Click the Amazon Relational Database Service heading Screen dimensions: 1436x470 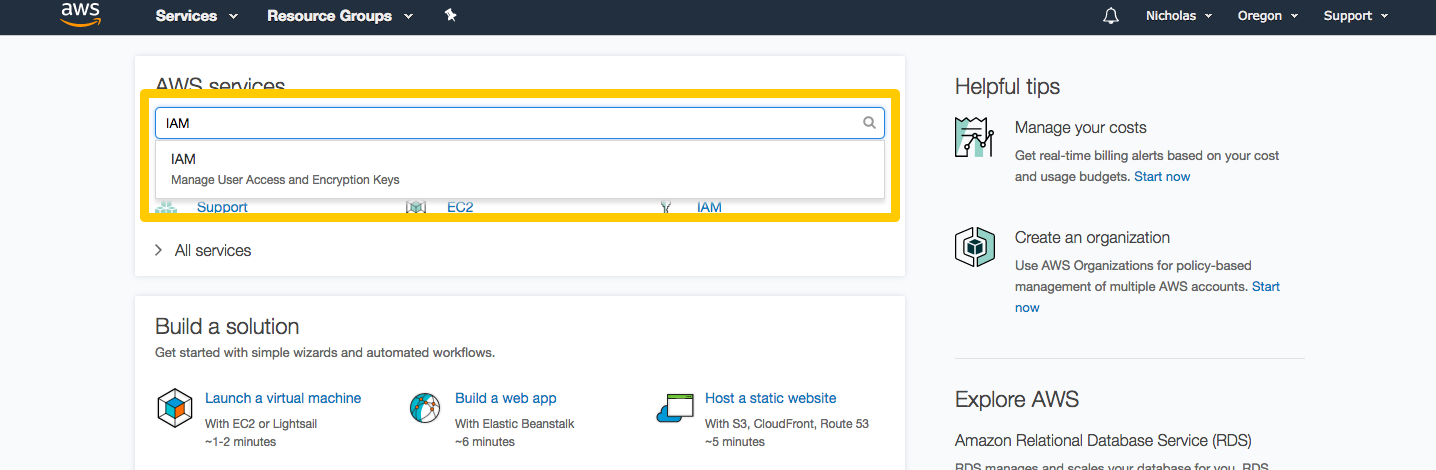pyautogui.click(x=1103, y=440)
